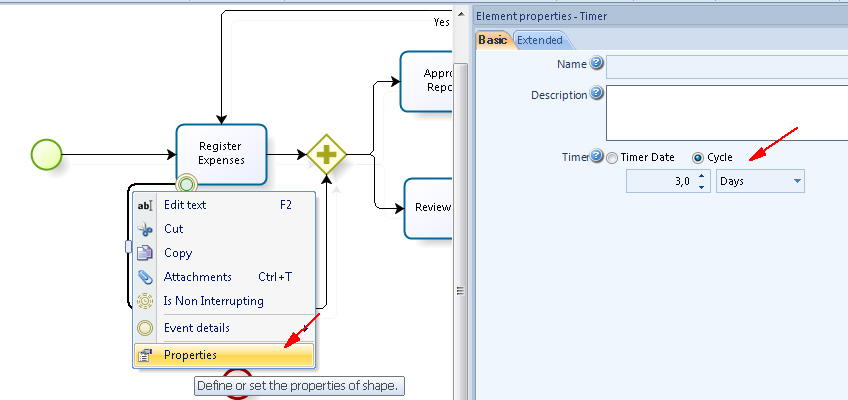
Task: Click the green start event circle
Action: (x=47, y=155)
